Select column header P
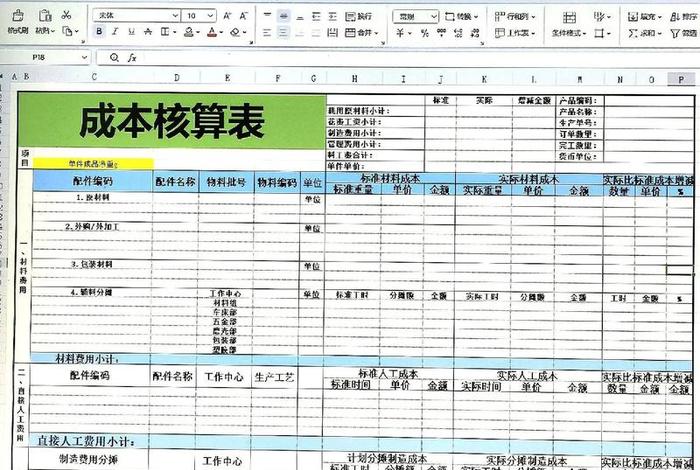Image resolution: width=700 pixels, height=470 pixels. (x=681, y=79)
